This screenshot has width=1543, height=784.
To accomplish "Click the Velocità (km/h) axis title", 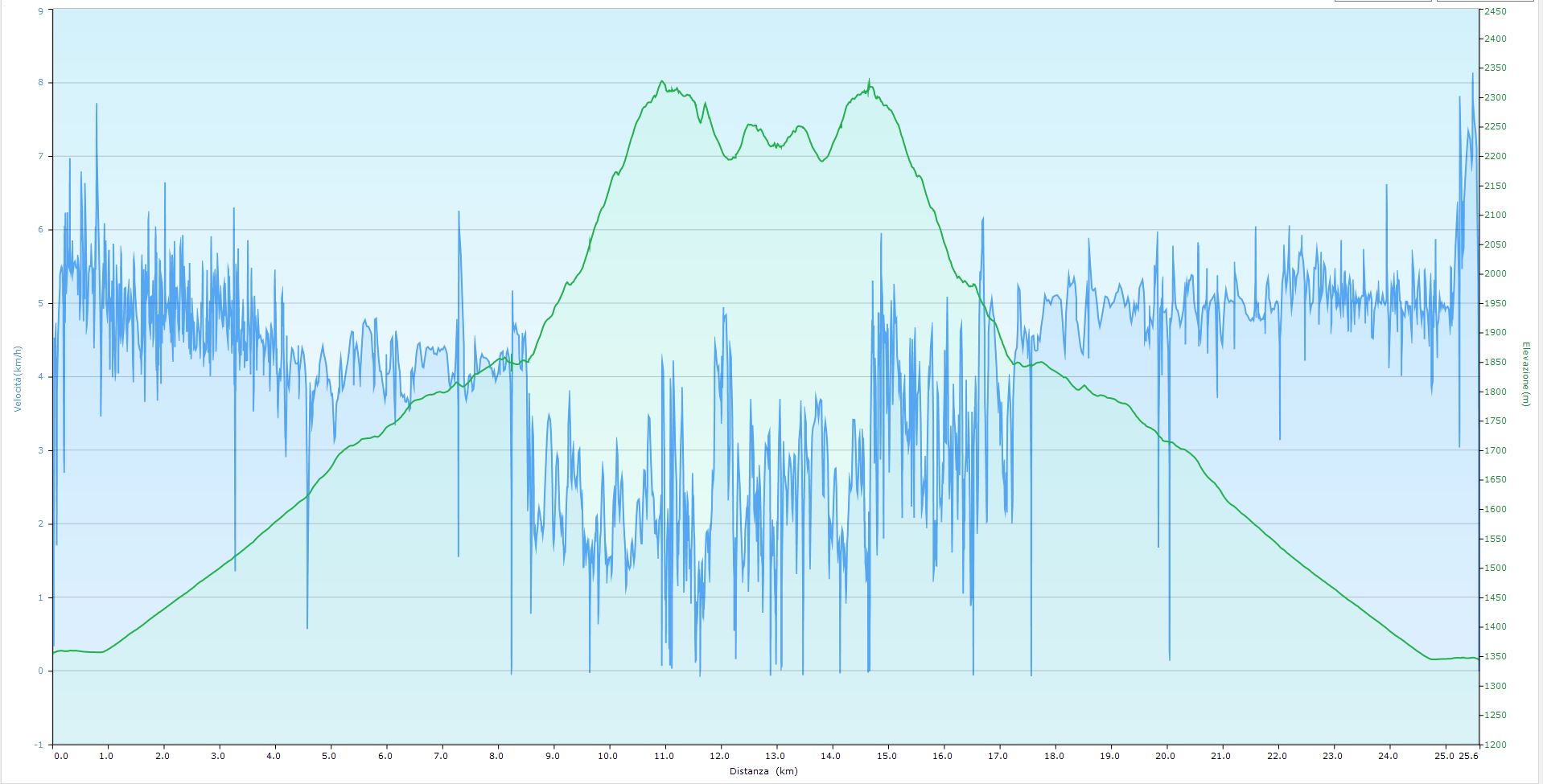I will 18,378.
